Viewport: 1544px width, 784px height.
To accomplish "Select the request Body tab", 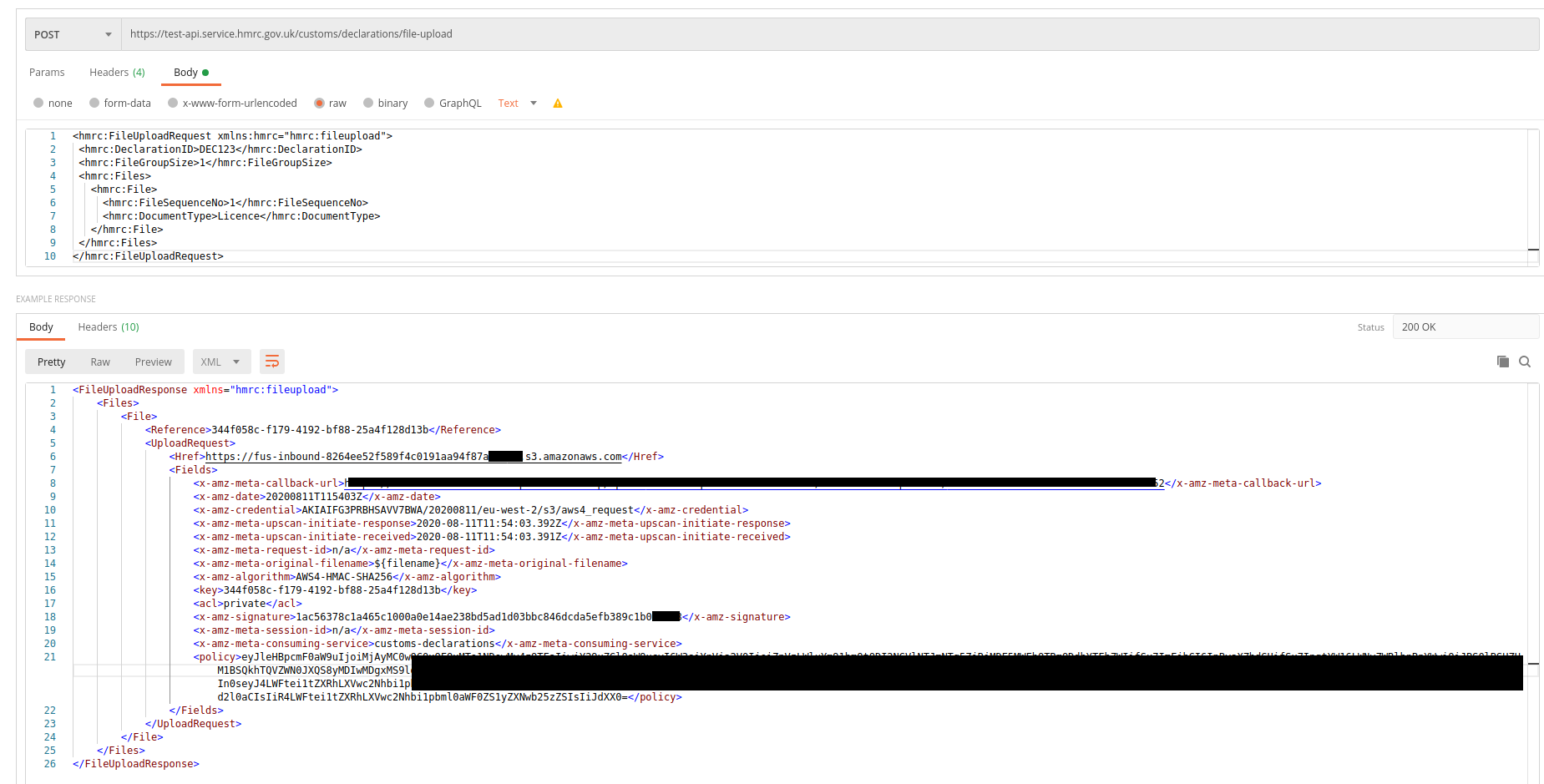I will [x=191, y=73].
